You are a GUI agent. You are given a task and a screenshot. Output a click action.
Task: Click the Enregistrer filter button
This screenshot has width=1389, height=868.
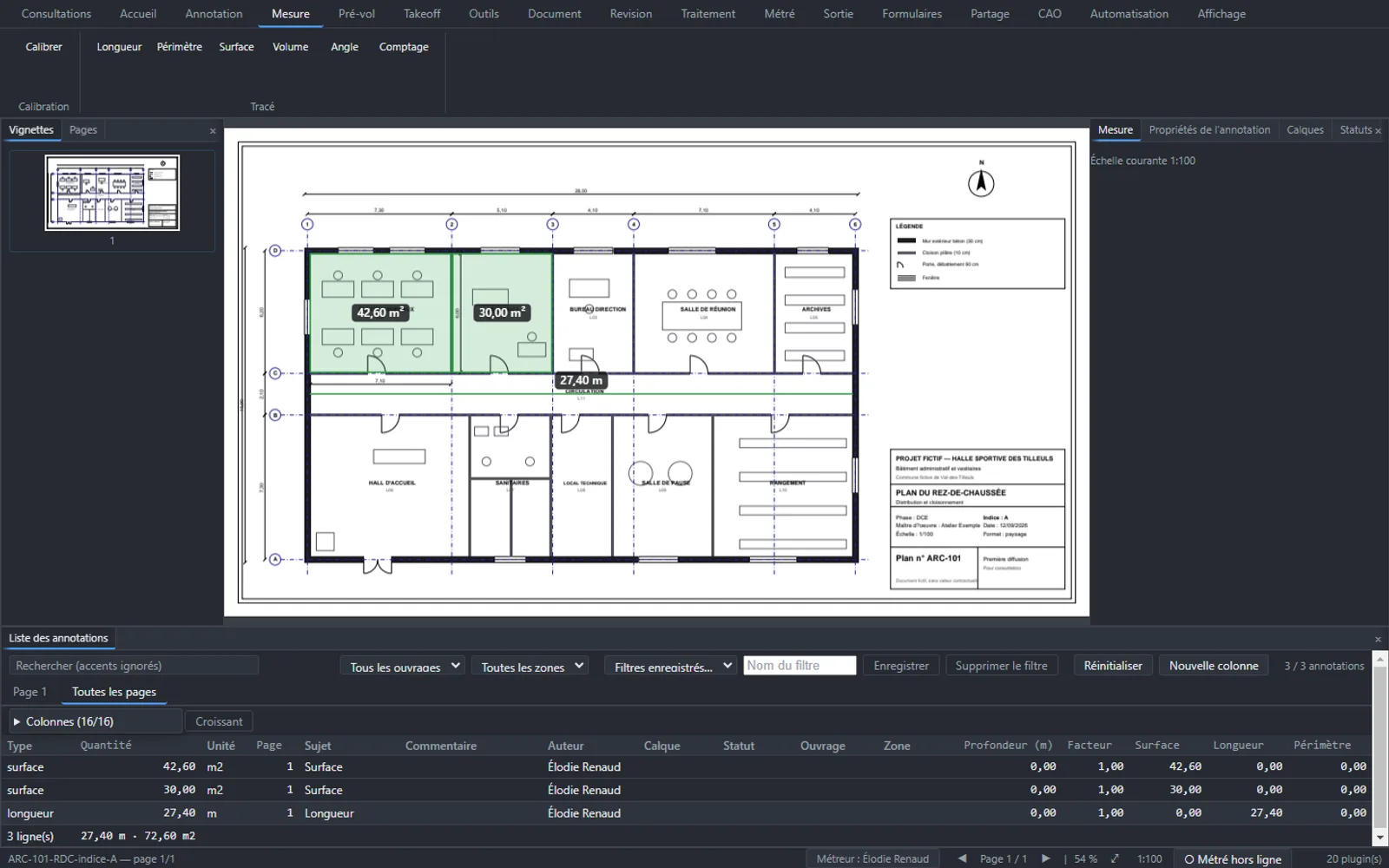coord(901,666)
